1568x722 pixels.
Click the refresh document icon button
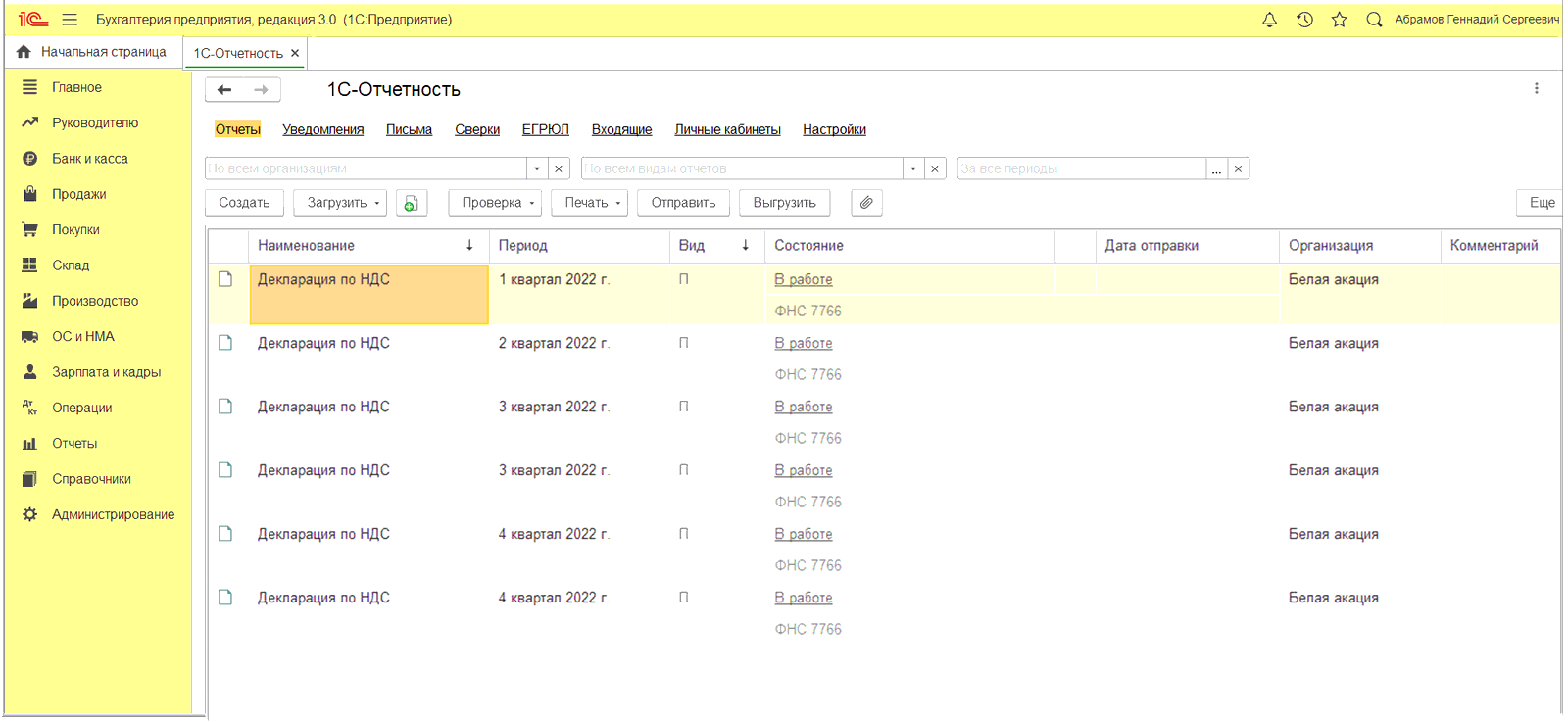point(412,203)
